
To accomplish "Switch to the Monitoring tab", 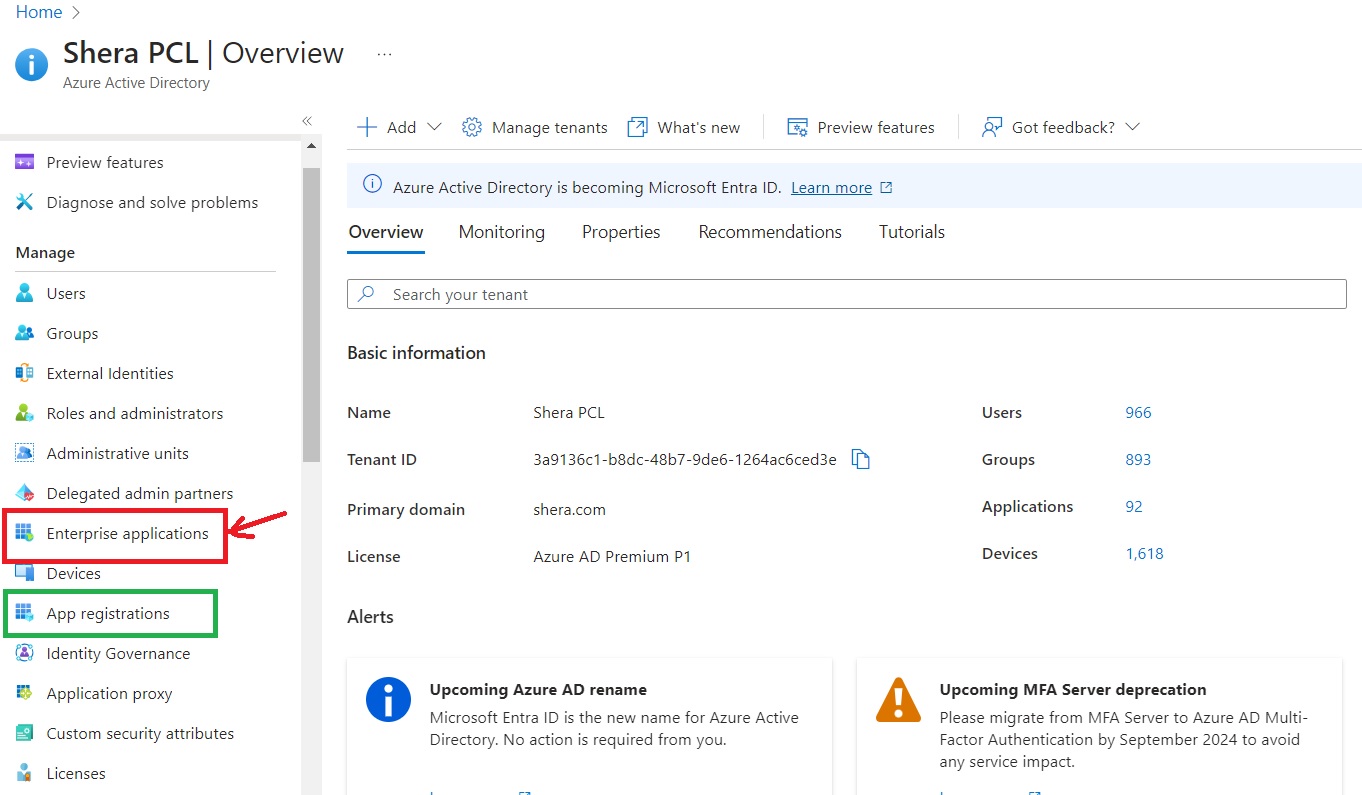I will (x=502, y=232).
